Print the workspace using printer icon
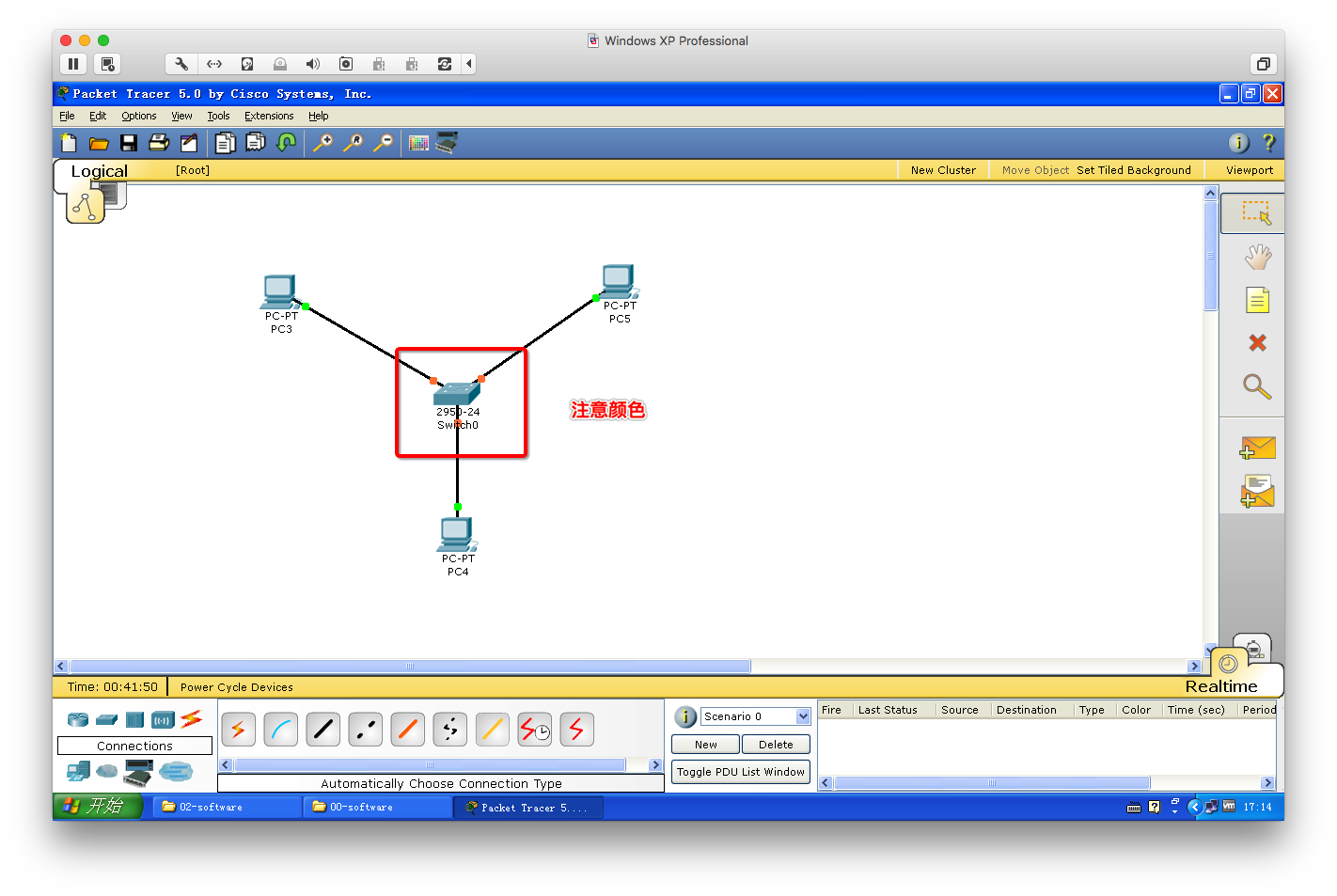 159,143
